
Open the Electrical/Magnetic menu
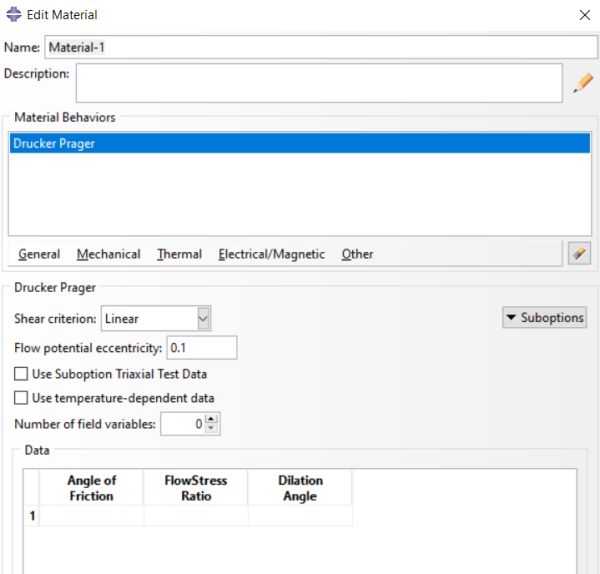click(271, 254)
